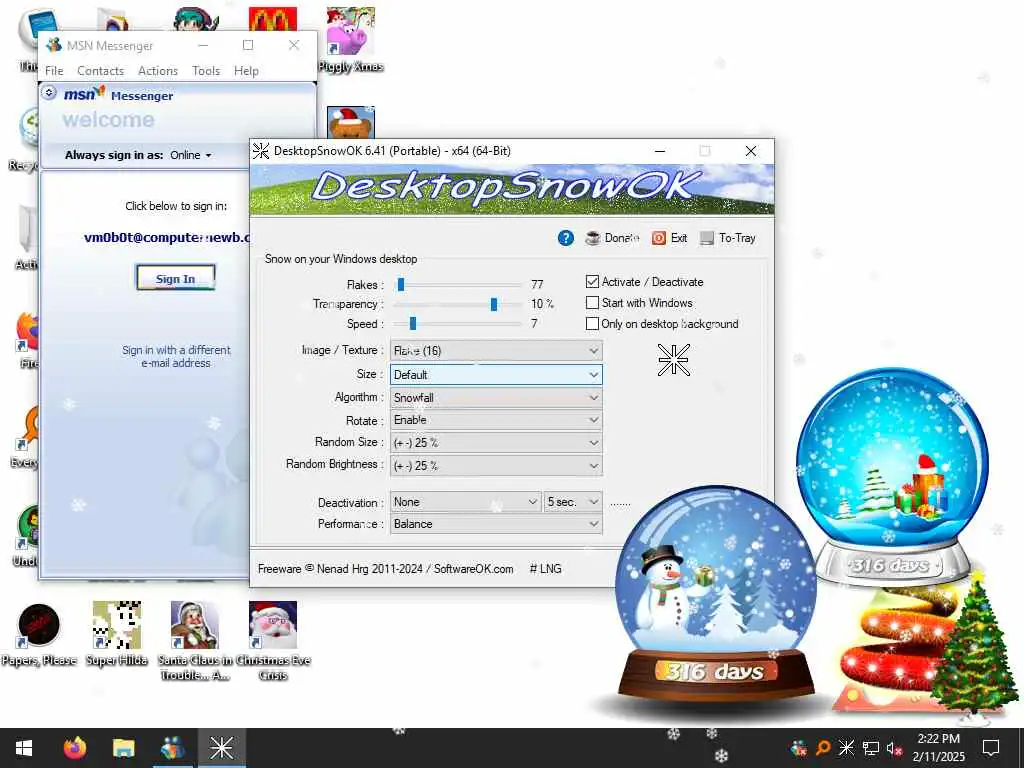
Task: Open the Rotate dropdown showing Enable
Action: click(496, 420)
